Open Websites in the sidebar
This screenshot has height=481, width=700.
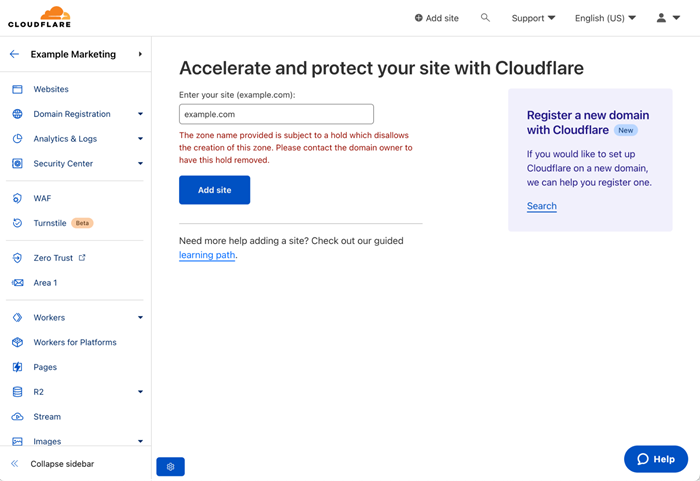click(51, 89)
